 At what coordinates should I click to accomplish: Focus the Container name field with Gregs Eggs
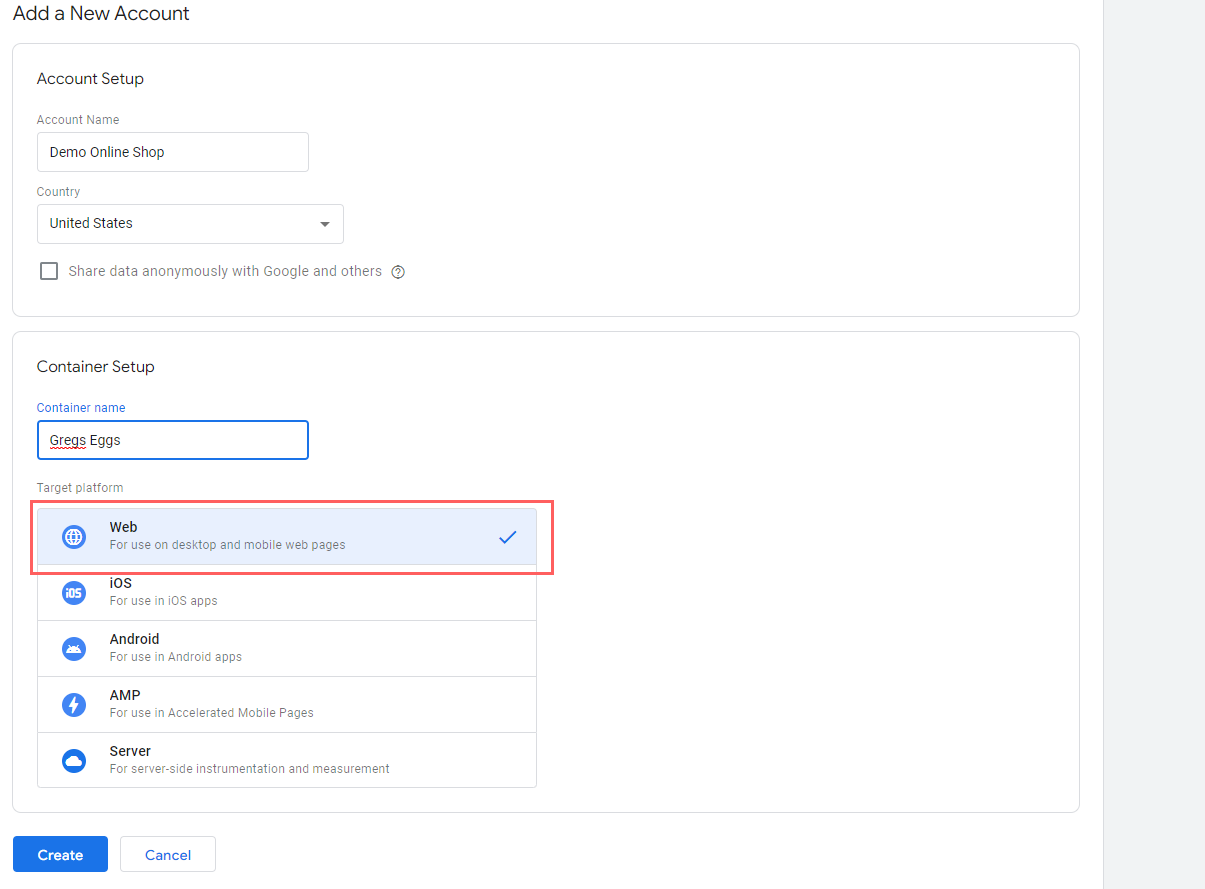coord(173,440)
